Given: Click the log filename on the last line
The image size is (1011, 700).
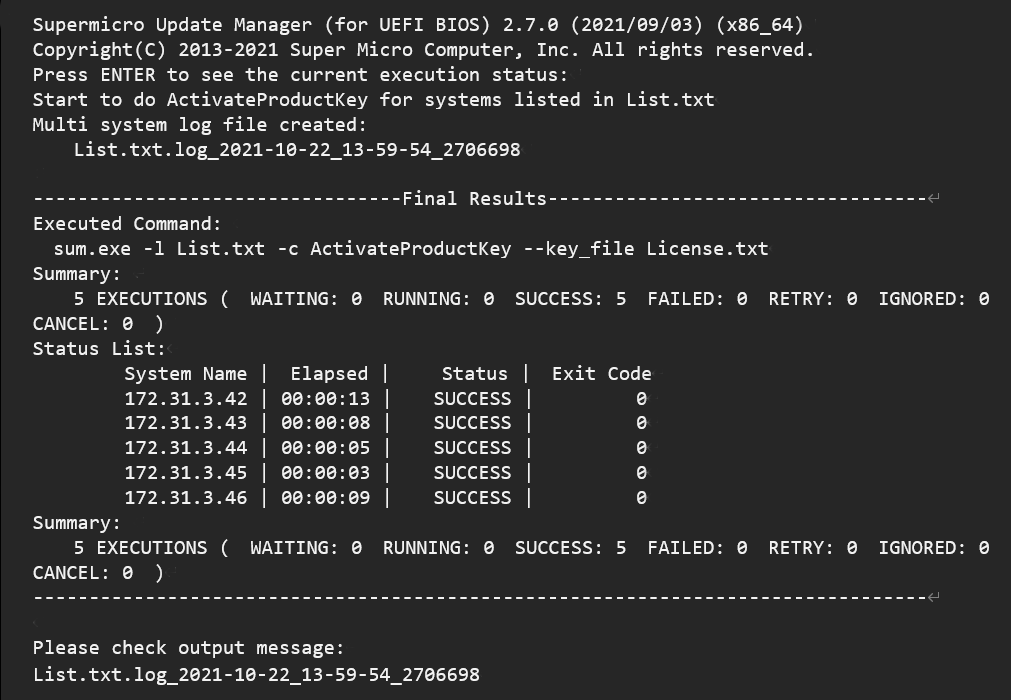Looking at the screenshot, I should pyautogui.click(x=256, y=674).
